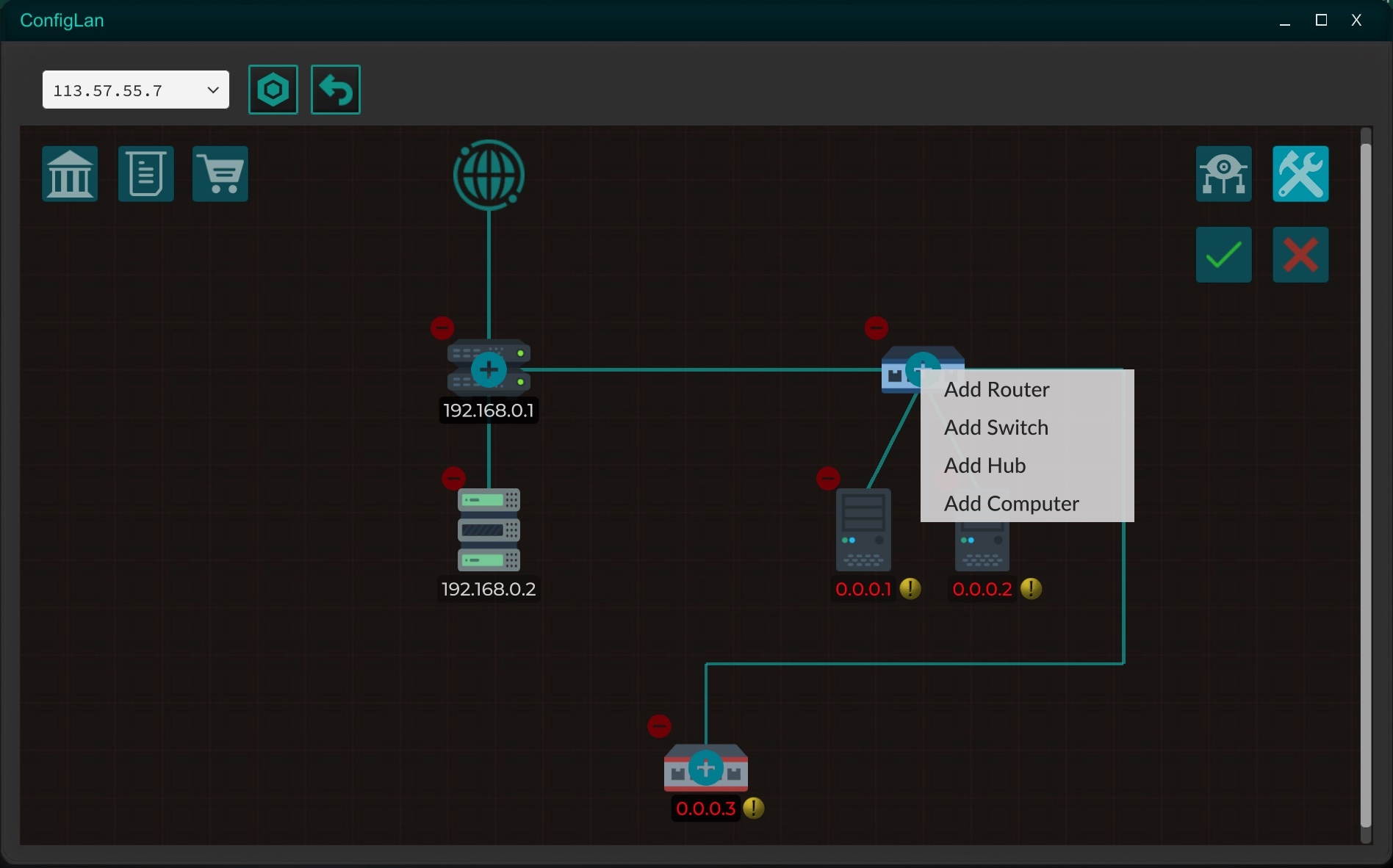Confirm changes with green checkmark
1393x868 pixels.
(x=1223, y=255)
